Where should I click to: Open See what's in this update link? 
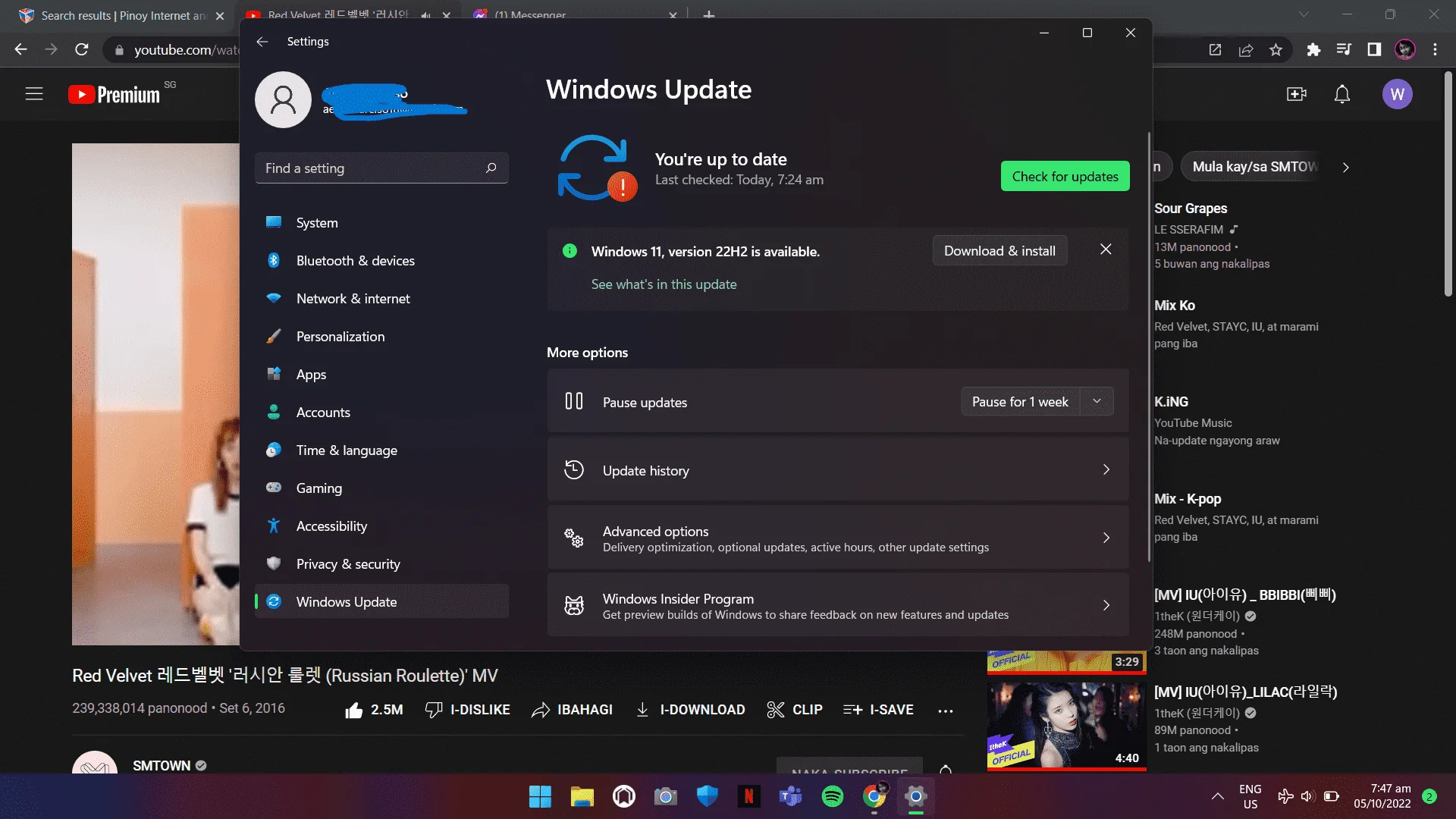tap(664, 284)
